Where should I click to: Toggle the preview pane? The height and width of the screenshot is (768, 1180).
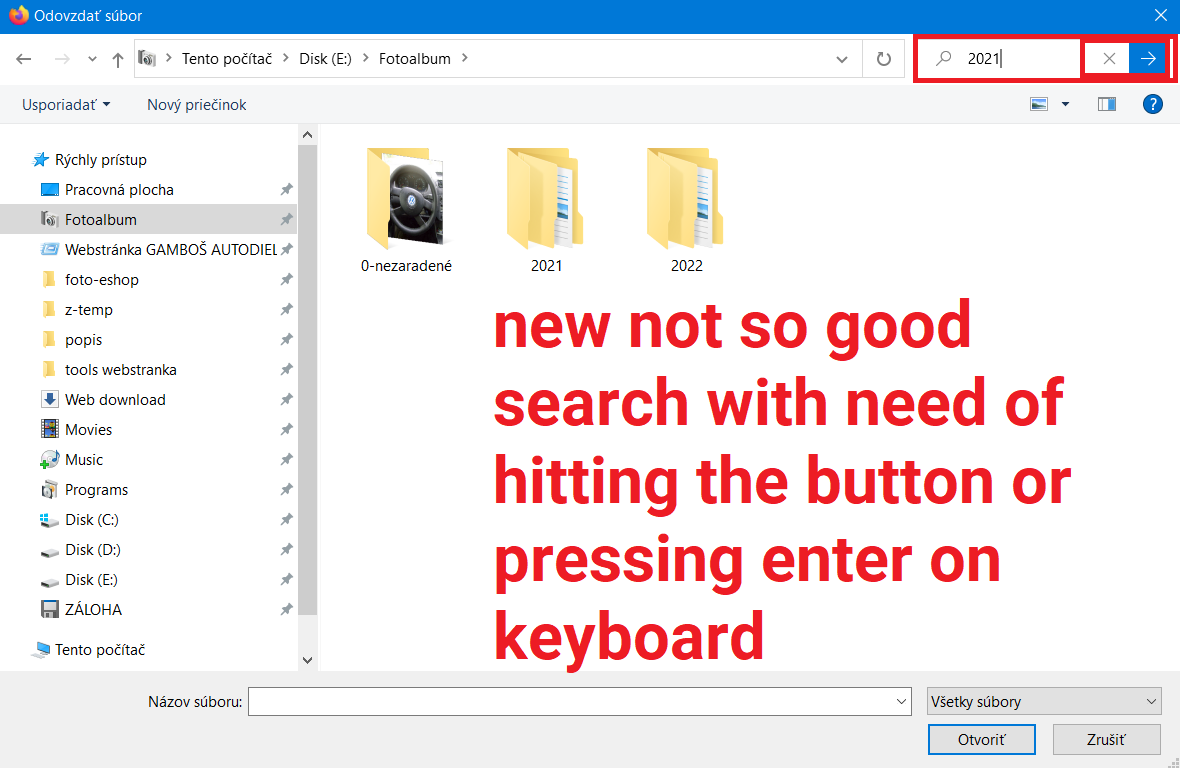pos(1106,104)
